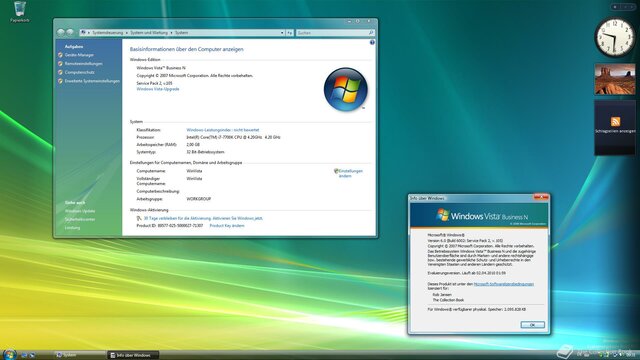Click the RSS feed icon in headlines gadget

pyautogui.click(x=615, y=121)
